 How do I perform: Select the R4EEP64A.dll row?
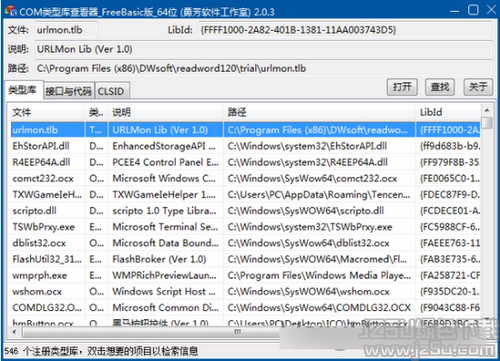(245, 162)
